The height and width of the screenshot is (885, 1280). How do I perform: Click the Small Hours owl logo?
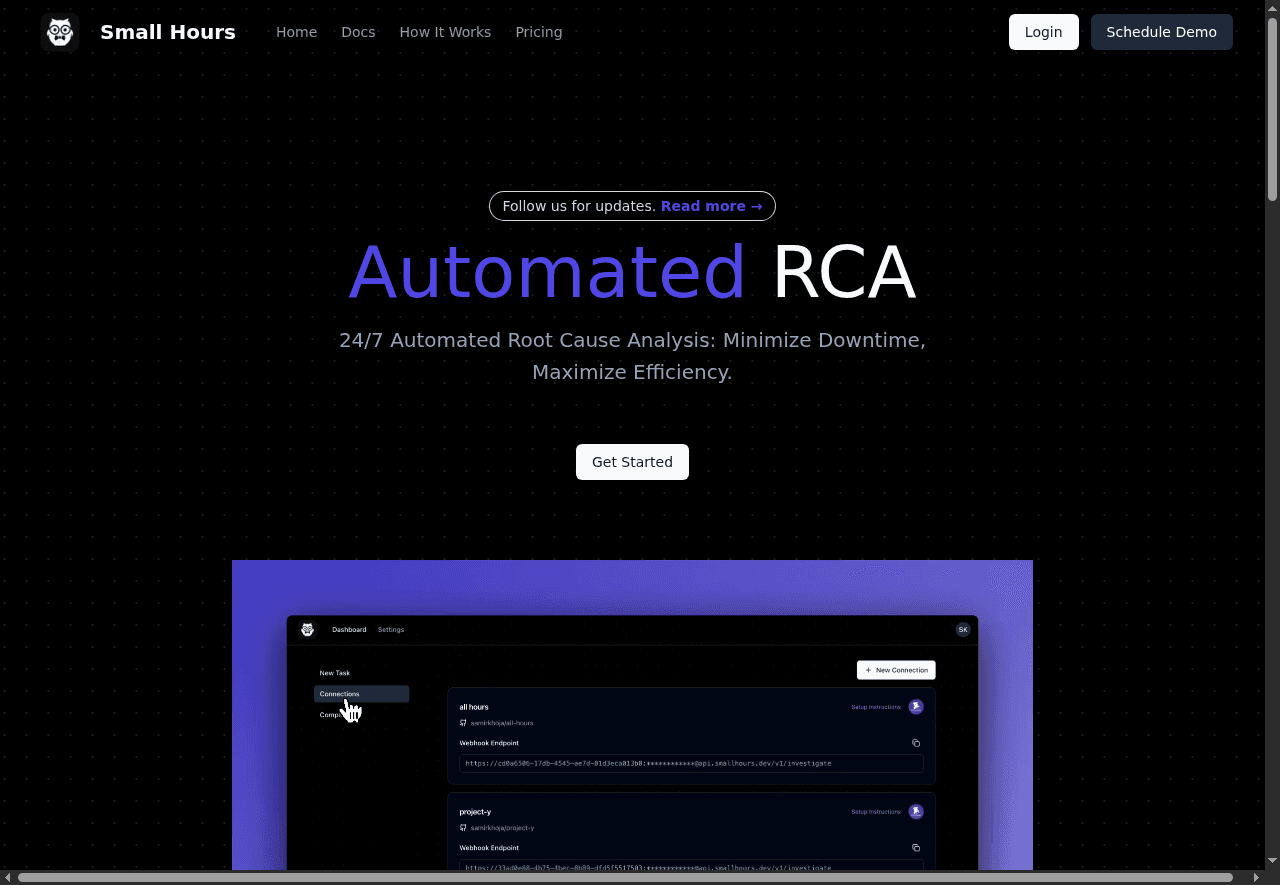coord(60,32)
